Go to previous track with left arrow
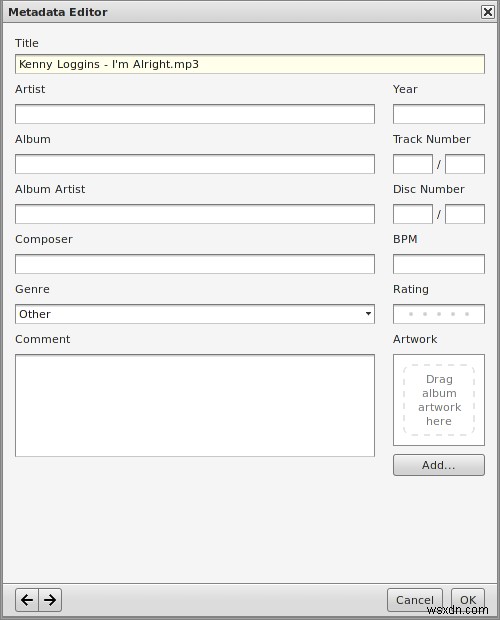 [27, 600]
